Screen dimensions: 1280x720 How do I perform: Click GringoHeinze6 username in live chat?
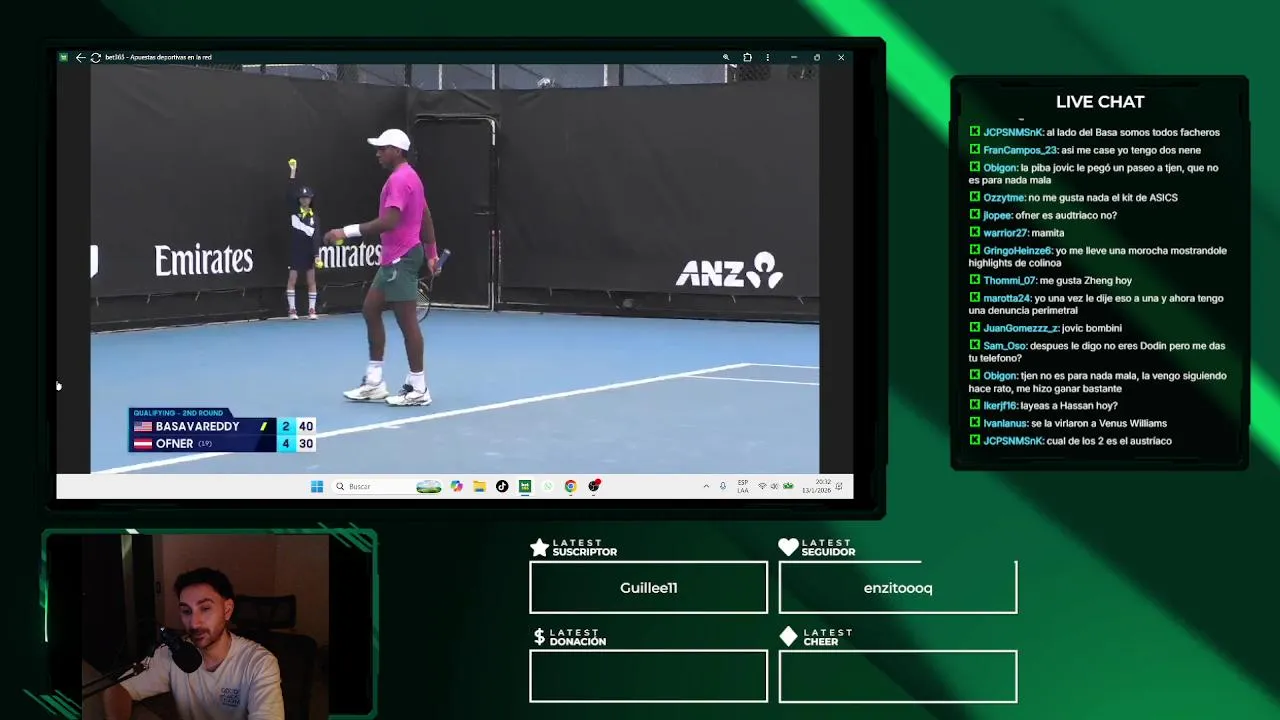1017,251
